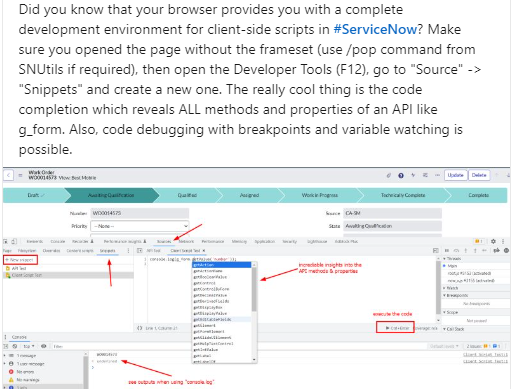Open the DevTools three-dot menu
Screen dimensions: 519x389
point(503,241)
